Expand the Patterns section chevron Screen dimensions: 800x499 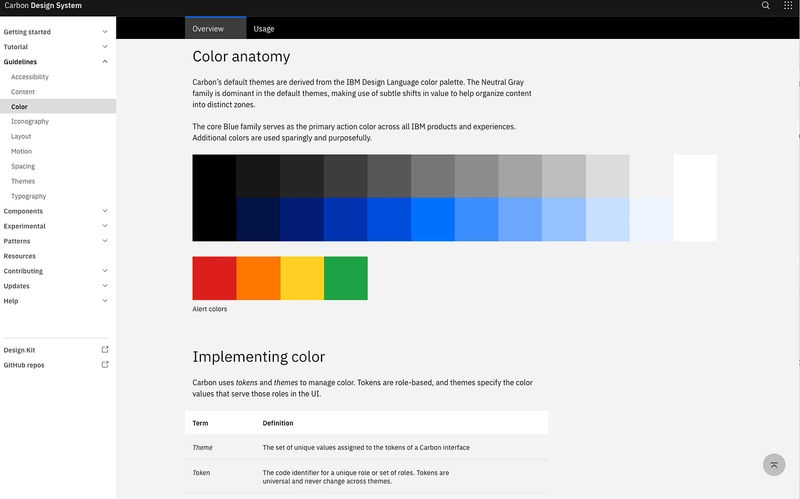[105, 241]
